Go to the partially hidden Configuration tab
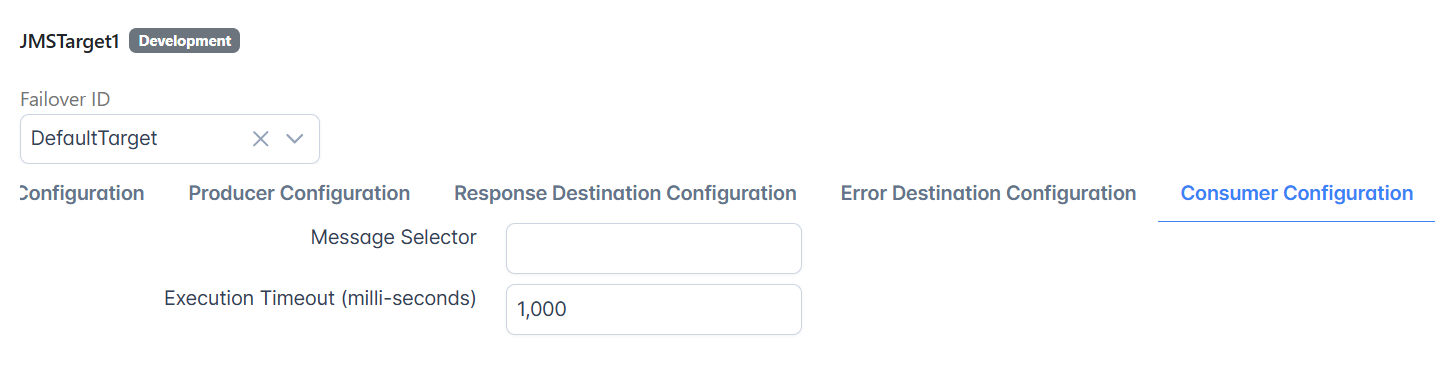The height and width of the screenshot is (376, 1456). (82, 193)
